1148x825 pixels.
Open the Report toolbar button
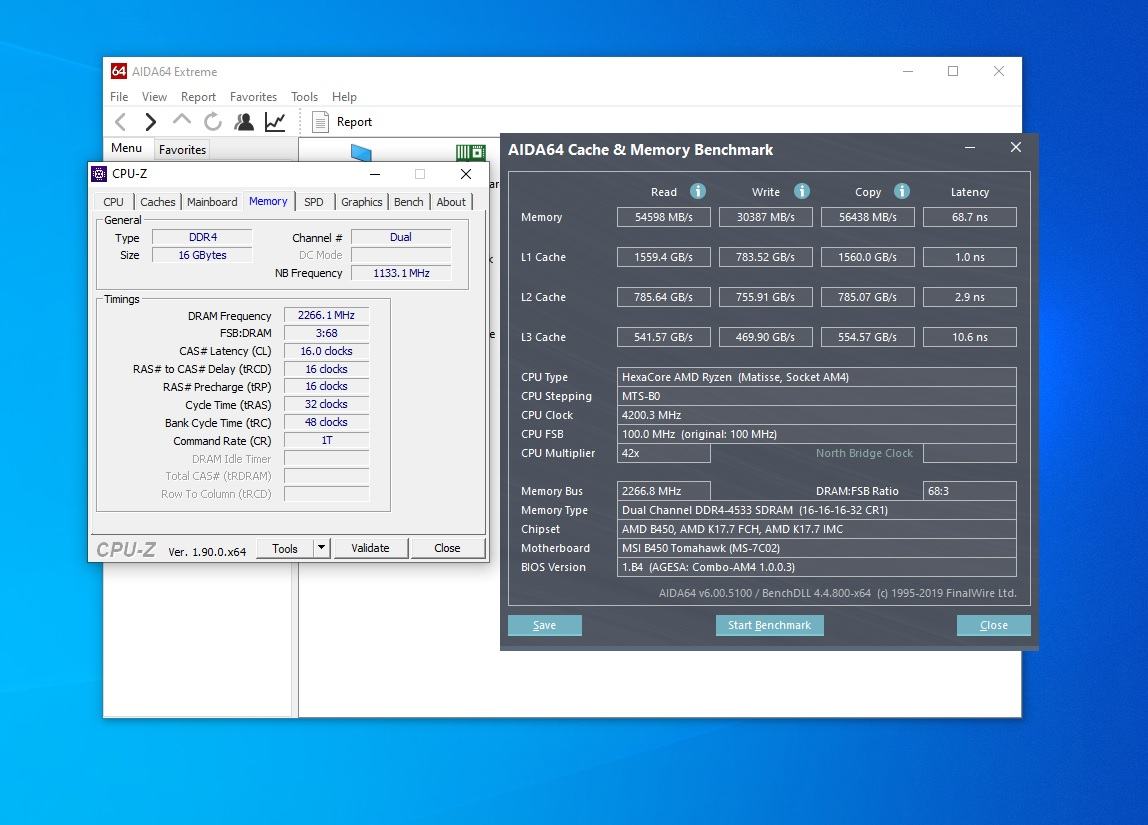click(x=343, y=122)
